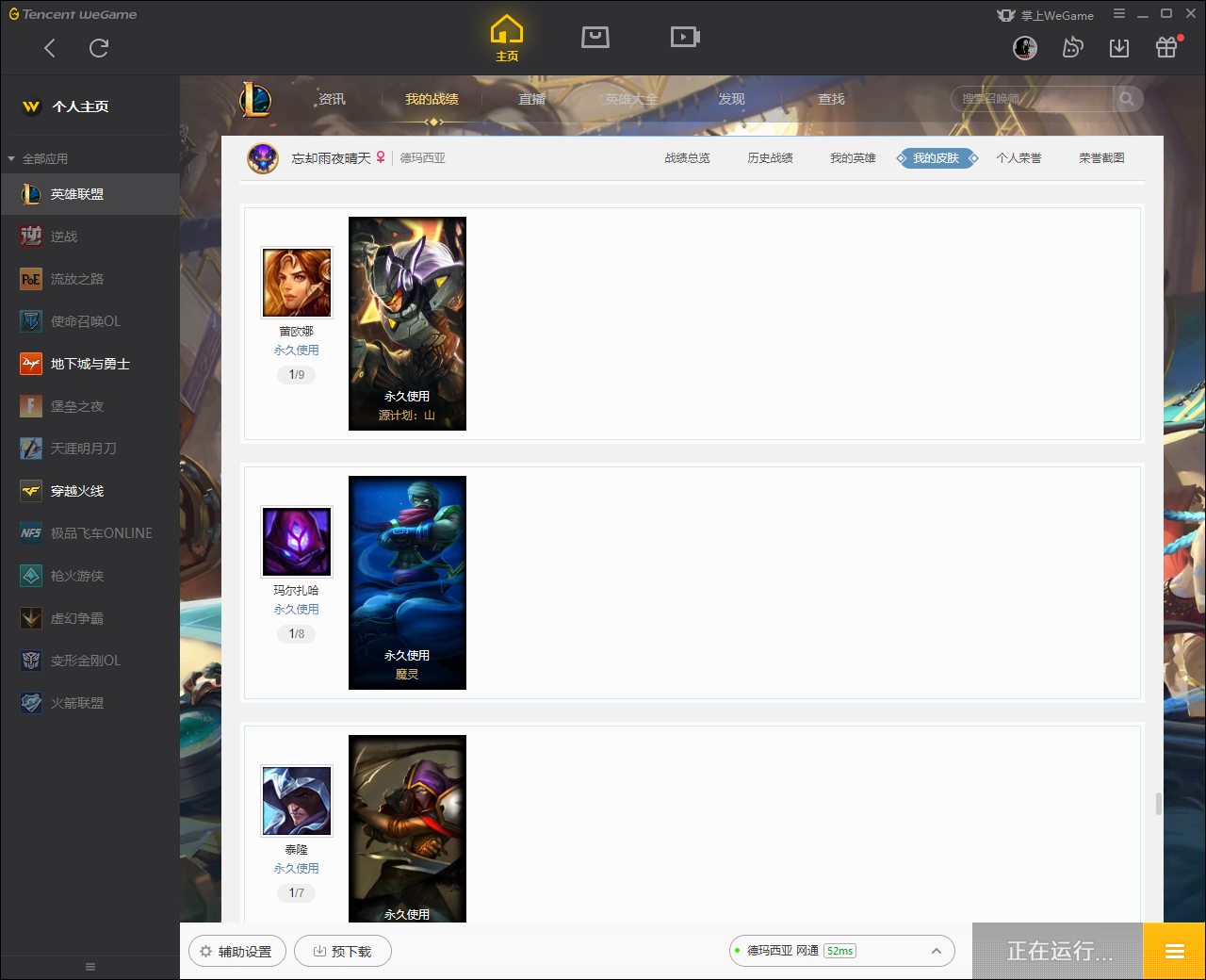Open 泰隆 champion portrait
Viewport: 1206px width, 980px height.
click(297, 801)
